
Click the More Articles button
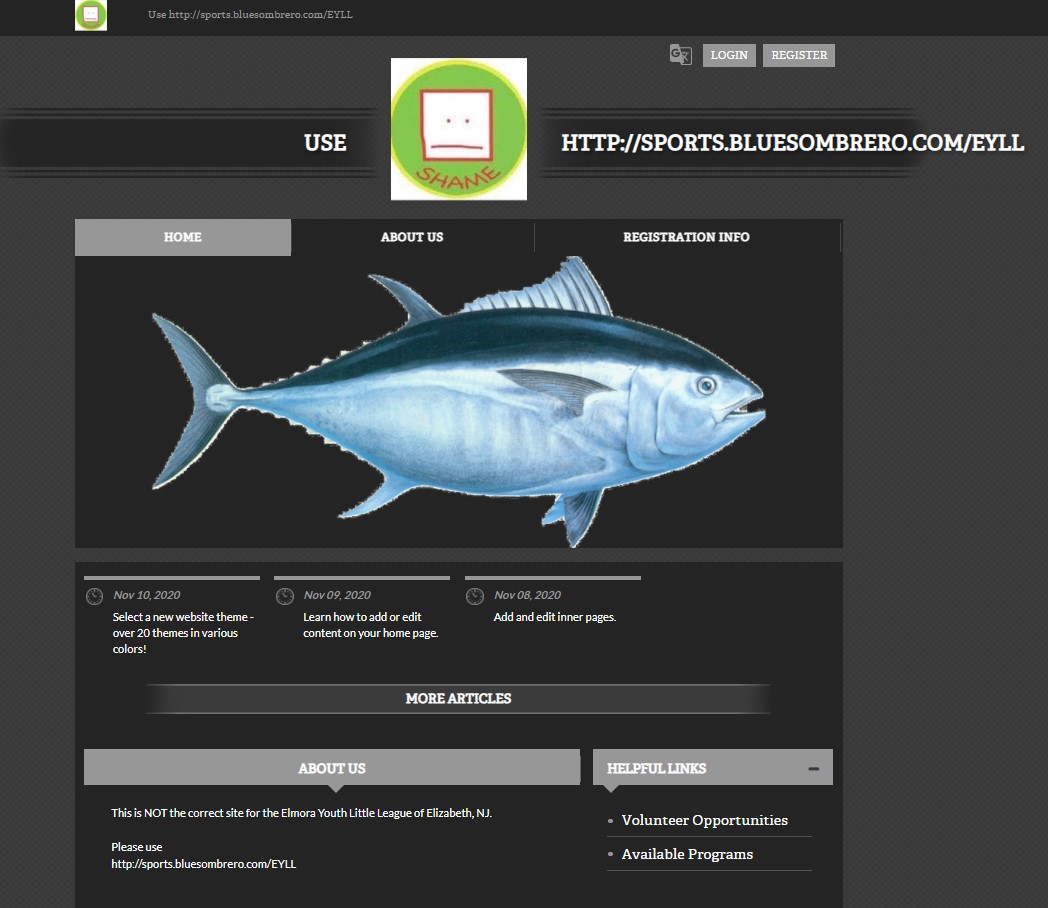[458, 699]
